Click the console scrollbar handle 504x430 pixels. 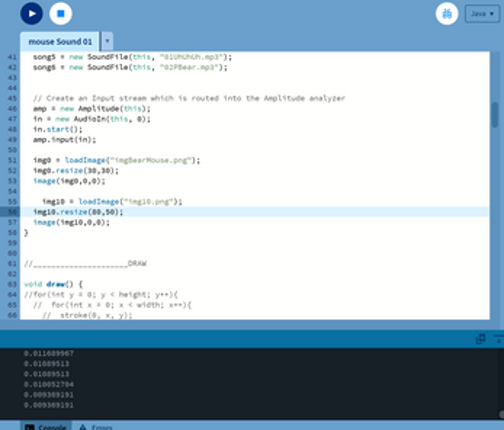pos(501,414)
